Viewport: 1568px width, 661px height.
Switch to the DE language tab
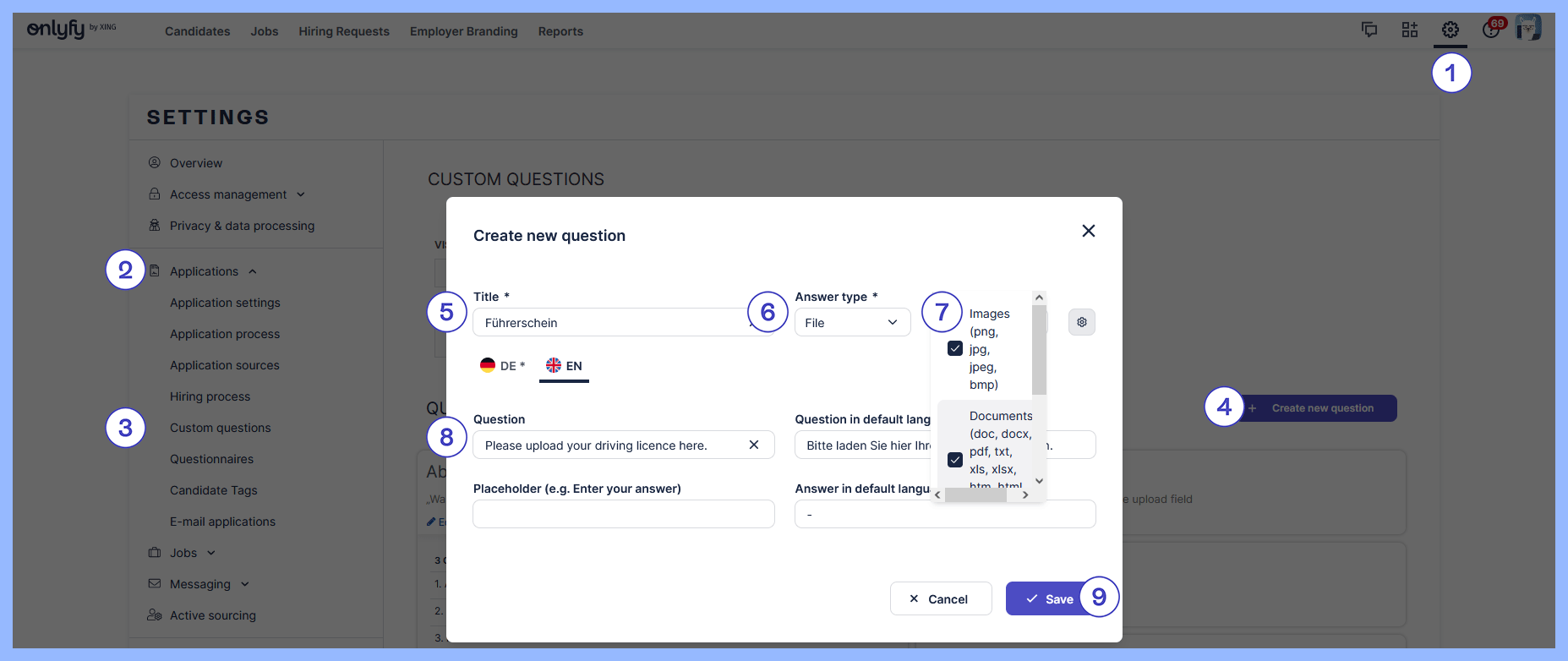click(x=503, y=366)
